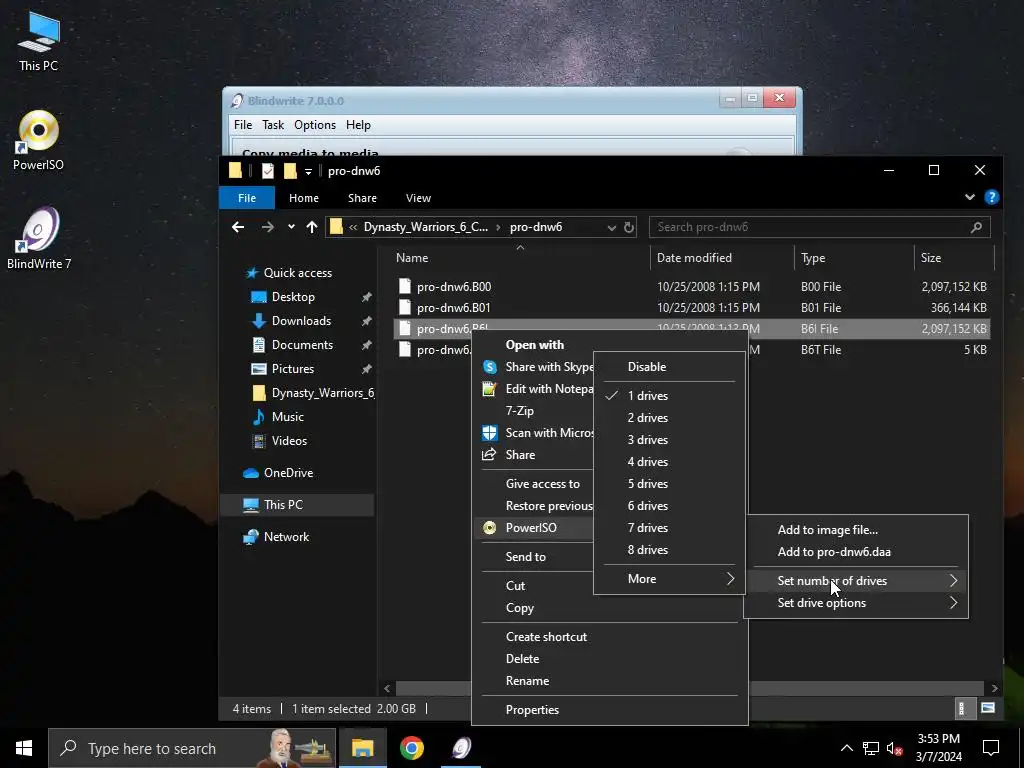
Task: Click the taskbar Type here to search box
Action: (x=192, y=748)
